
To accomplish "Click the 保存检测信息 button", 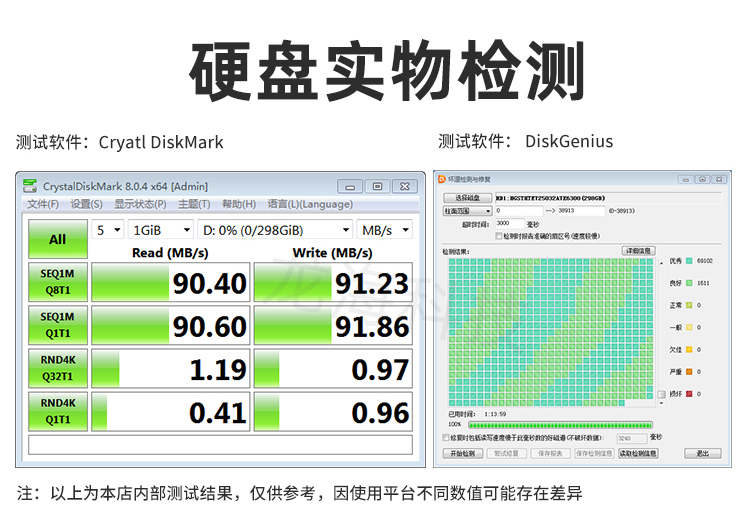I will pos(594,453).
